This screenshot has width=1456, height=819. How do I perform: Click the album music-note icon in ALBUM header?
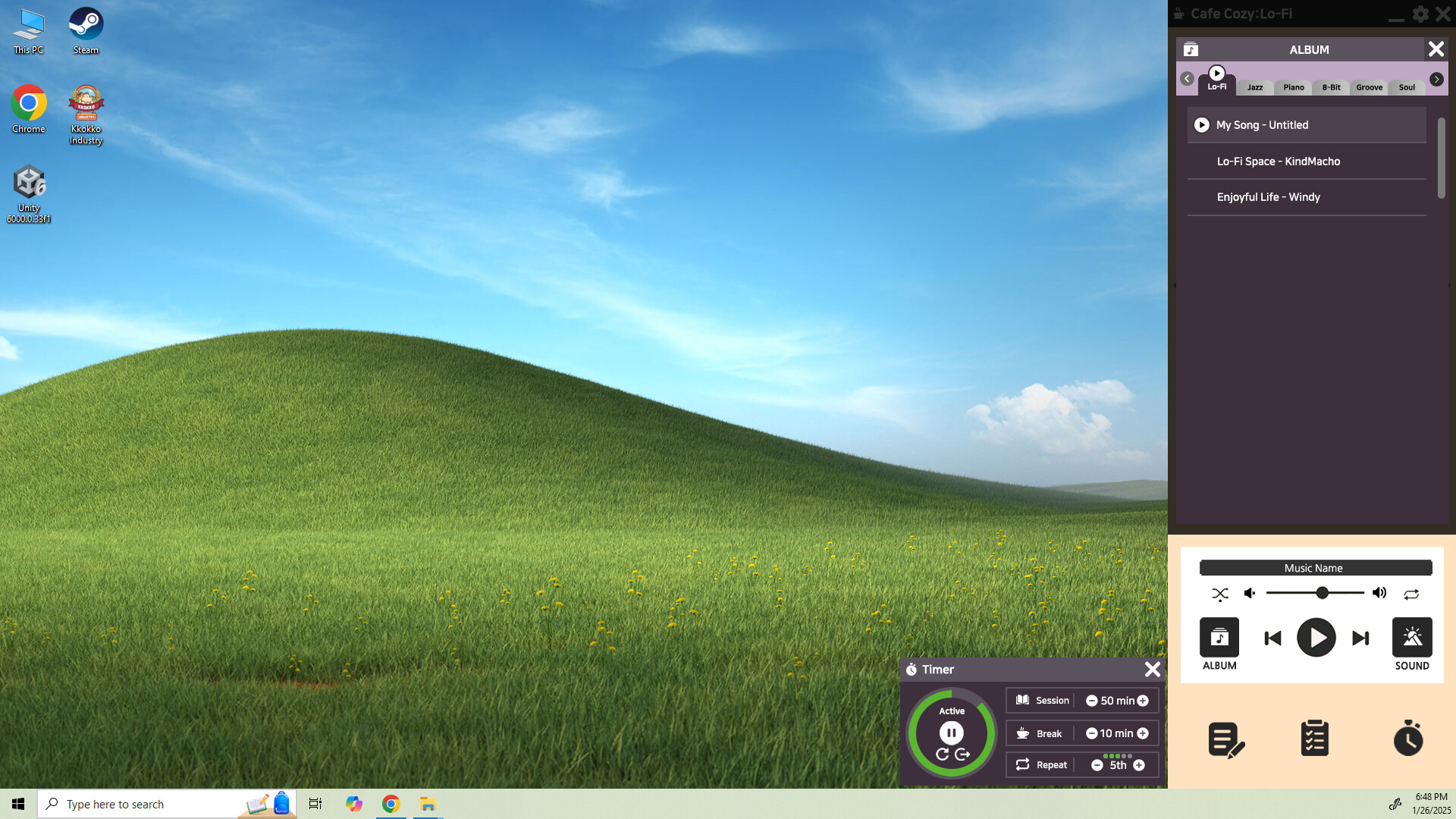pyautogui.click(x=1191, y=49)
